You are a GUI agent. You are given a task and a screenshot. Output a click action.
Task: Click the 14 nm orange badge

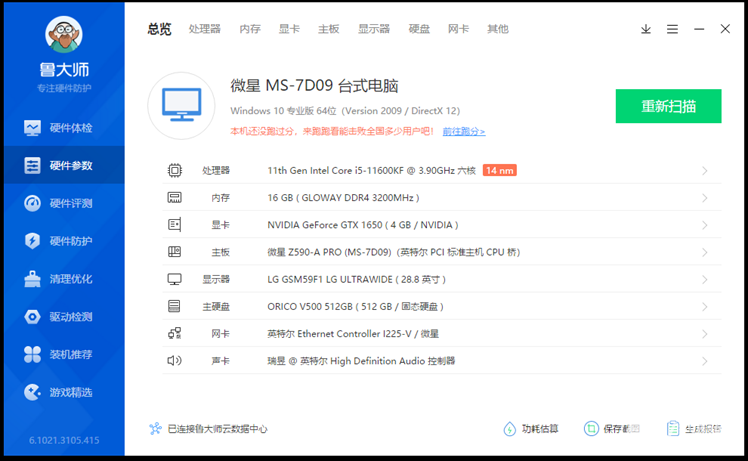(x=499, y=170)
